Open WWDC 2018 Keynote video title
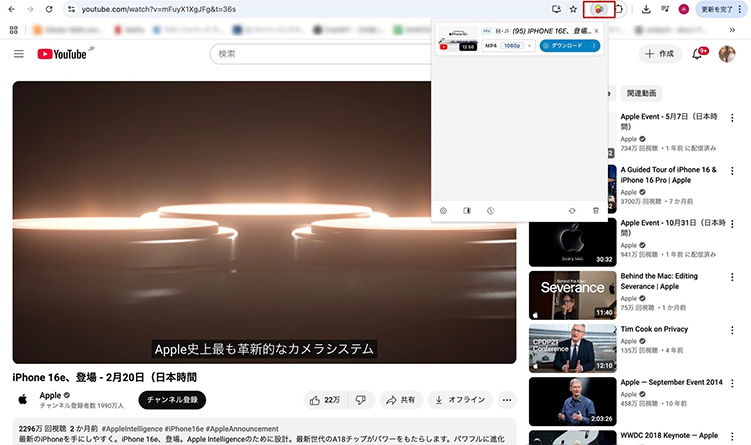The width and height of the screenshot is (751, 445). coord(669,435)
